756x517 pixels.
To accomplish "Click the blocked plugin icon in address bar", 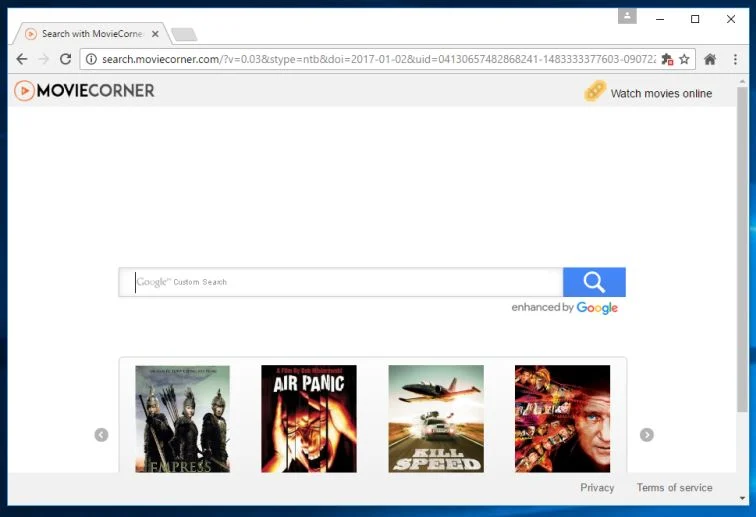I will [x=667, y=59].
